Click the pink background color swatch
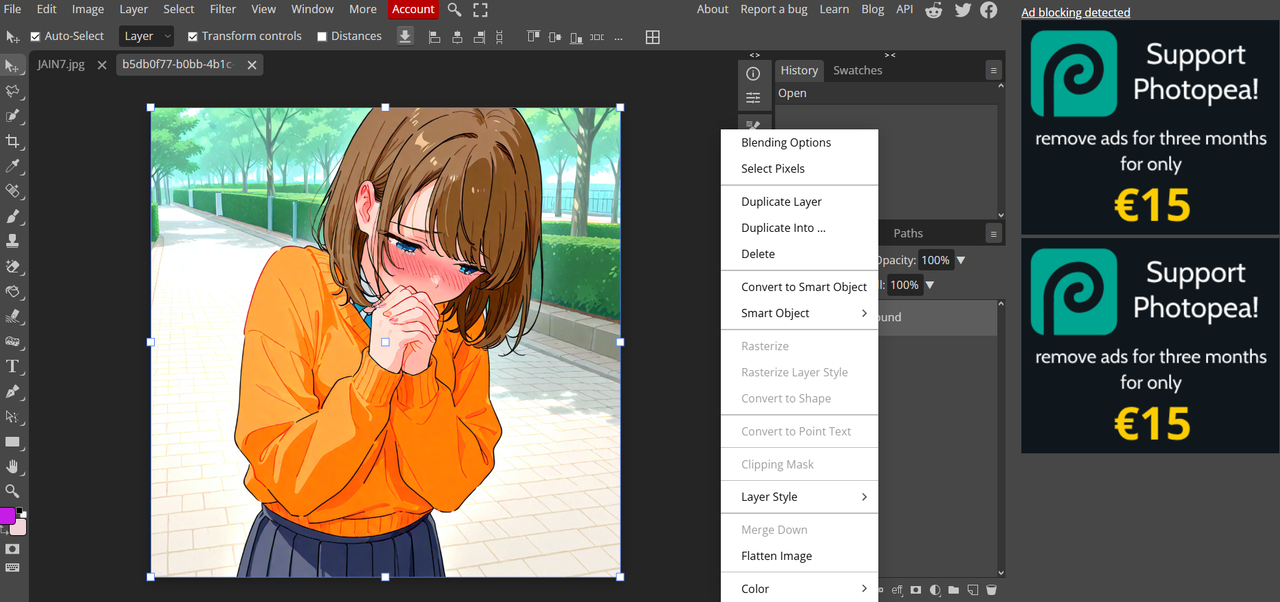Screen dimensions: 1280x602 [x=19, y=527]
